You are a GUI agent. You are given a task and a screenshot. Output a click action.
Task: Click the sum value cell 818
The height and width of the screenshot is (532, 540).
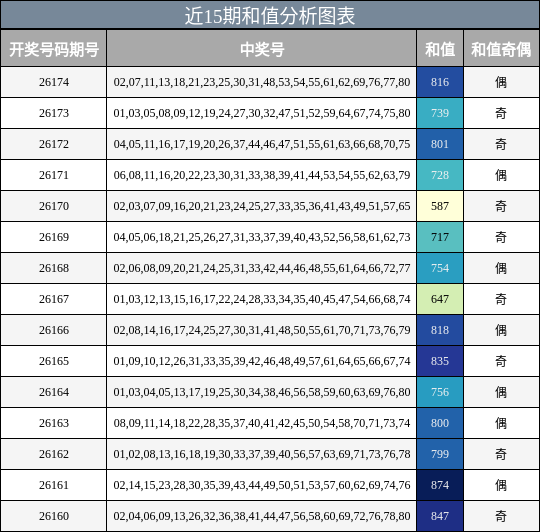[x=440, y=330]
